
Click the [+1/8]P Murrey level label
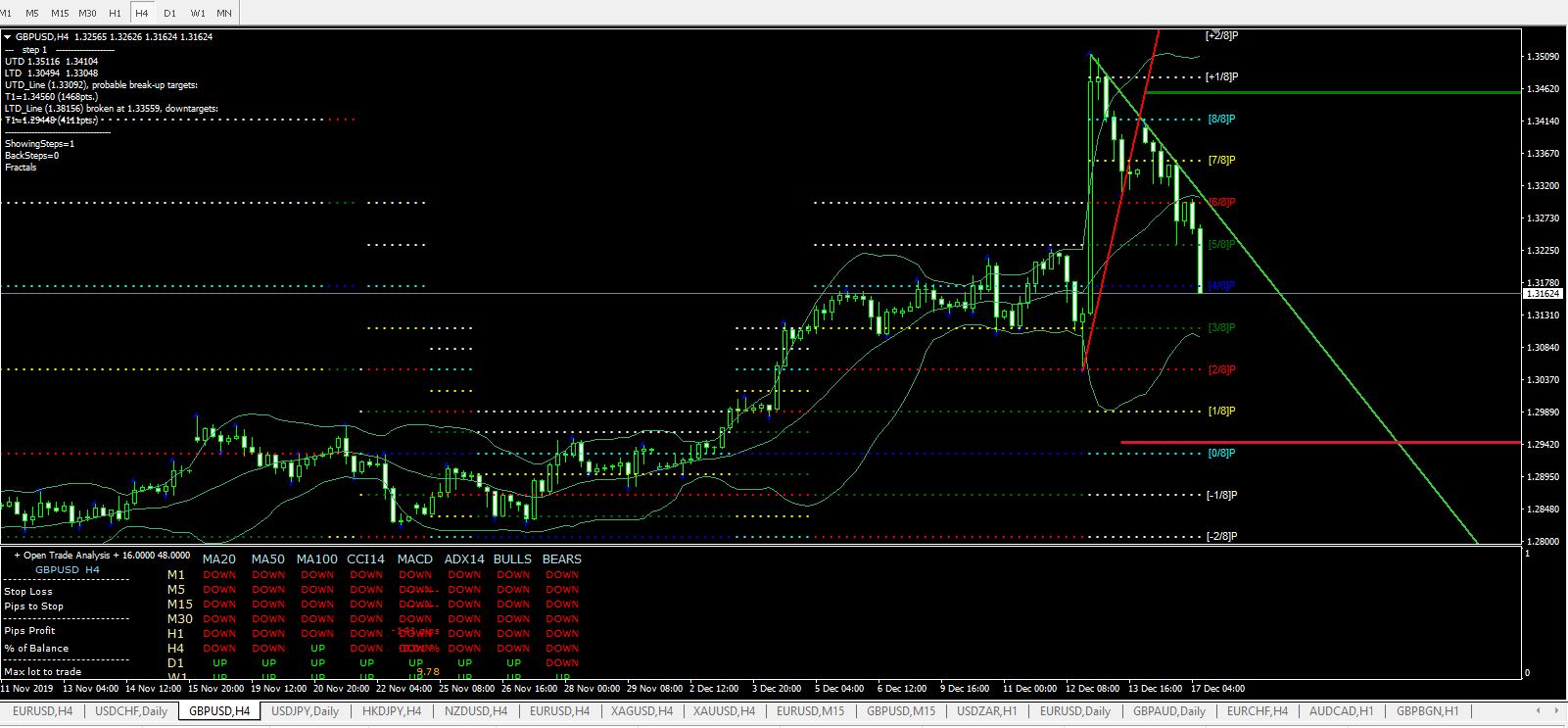[1221, 76]
